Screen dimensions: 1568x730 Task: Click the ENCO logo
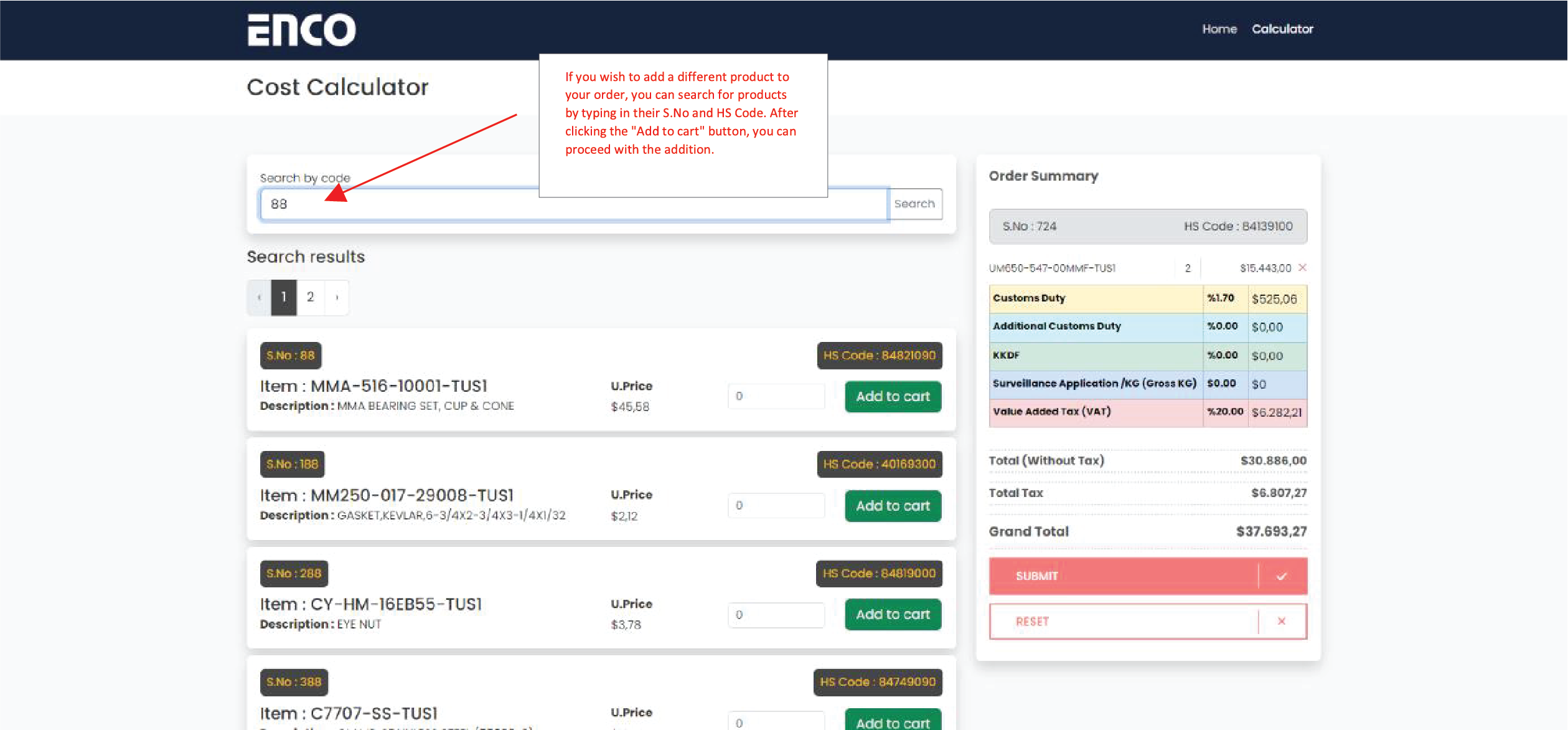click(x=301, y=29)
